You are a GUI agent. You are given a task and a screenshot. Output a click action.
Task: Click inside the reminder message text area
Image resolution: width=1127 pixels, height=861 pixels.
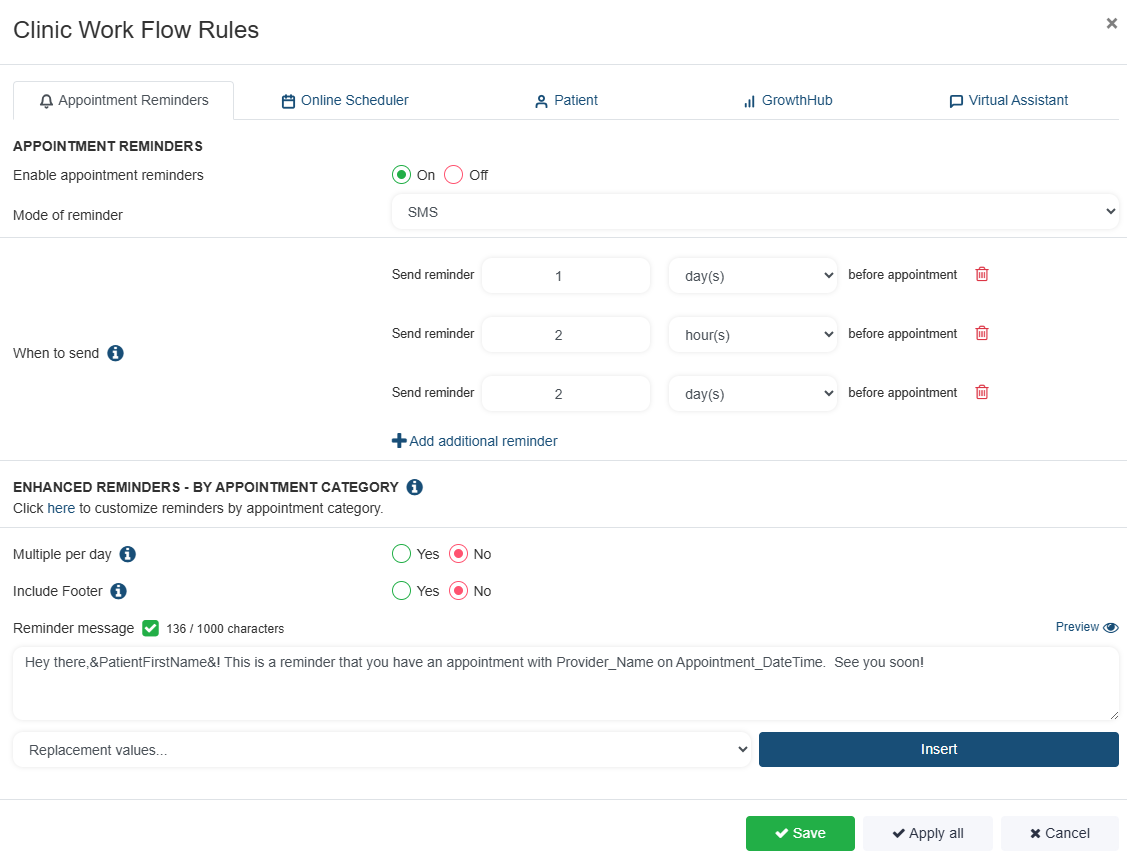[566, 683]
